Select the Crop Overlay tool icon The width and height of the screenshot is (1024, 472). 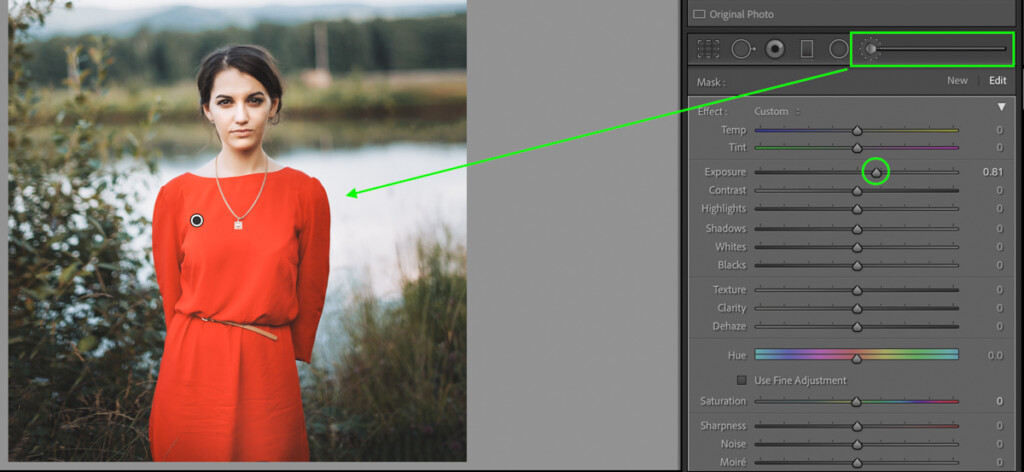pos(708,49)
